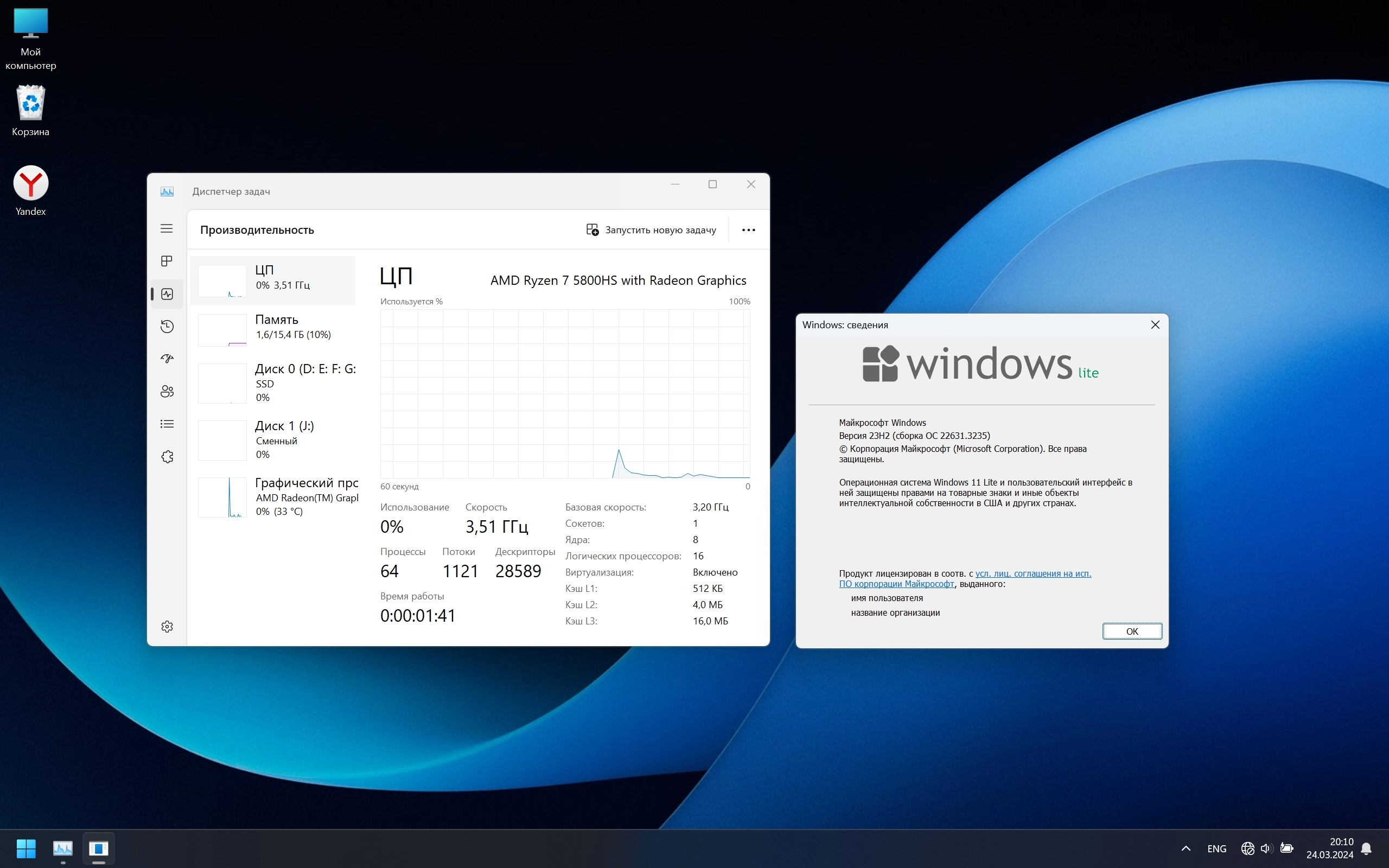Expand the hamburger navigation menu
This screenshot has width=1389, height=868.
coord(167,228)
